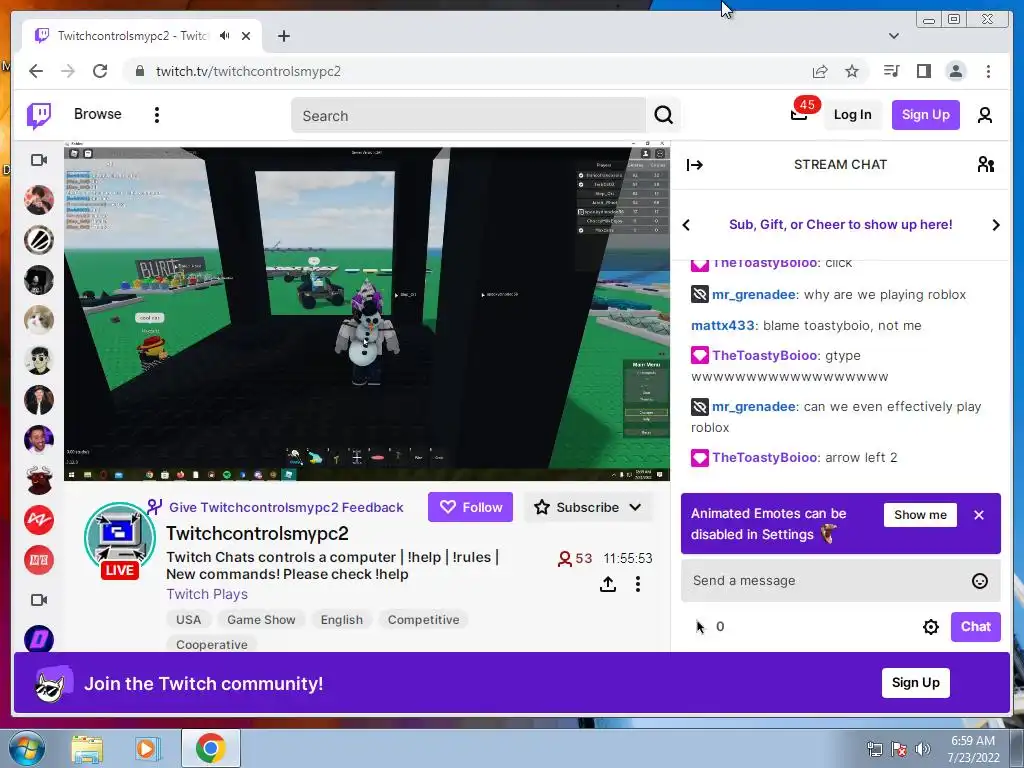Go back to the previous page
Viewport: 1024px width, 768px height.
[36, 71]
